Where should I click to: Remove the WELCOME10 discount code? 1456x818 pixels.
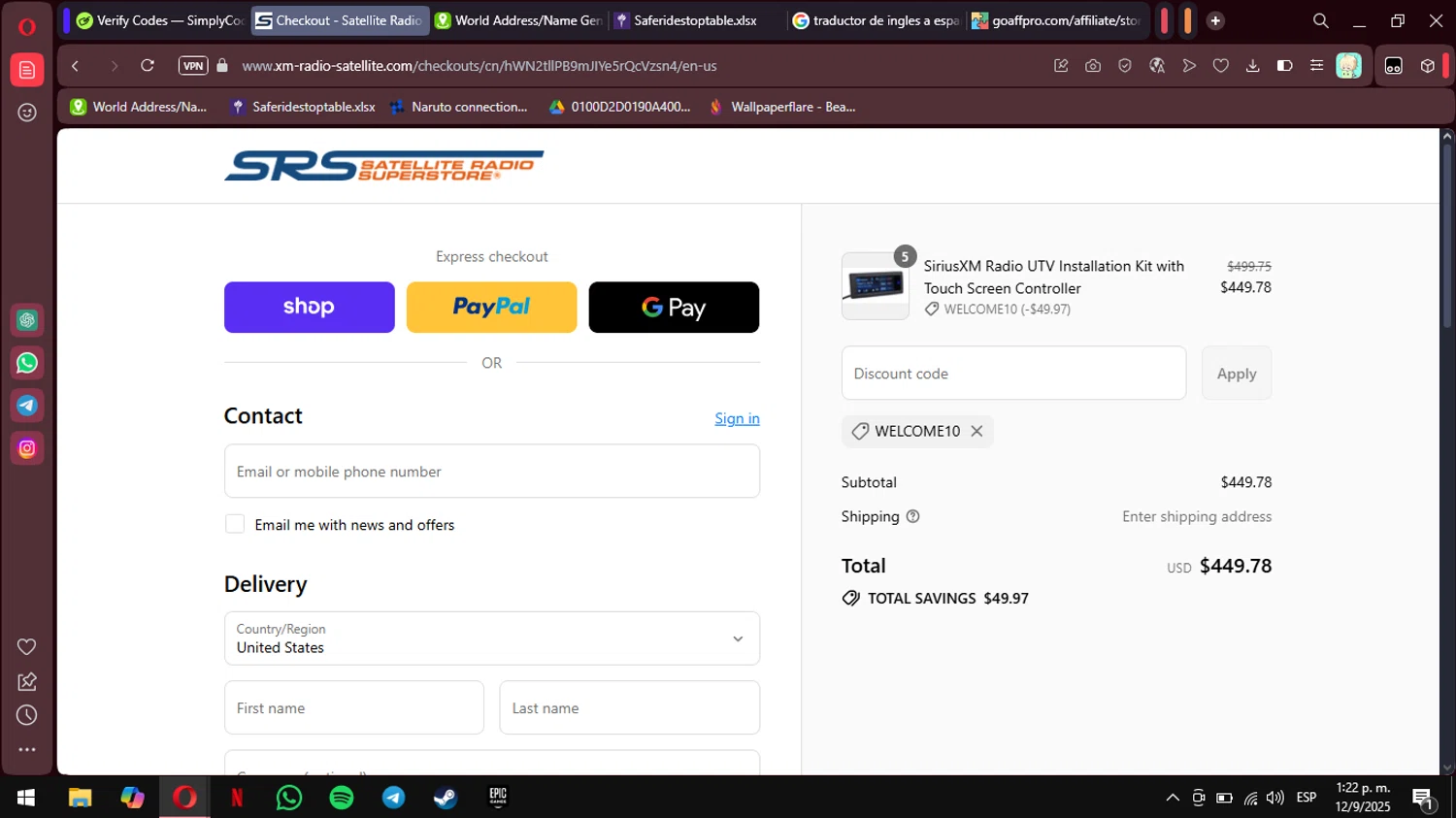click(x=976, y=431)
